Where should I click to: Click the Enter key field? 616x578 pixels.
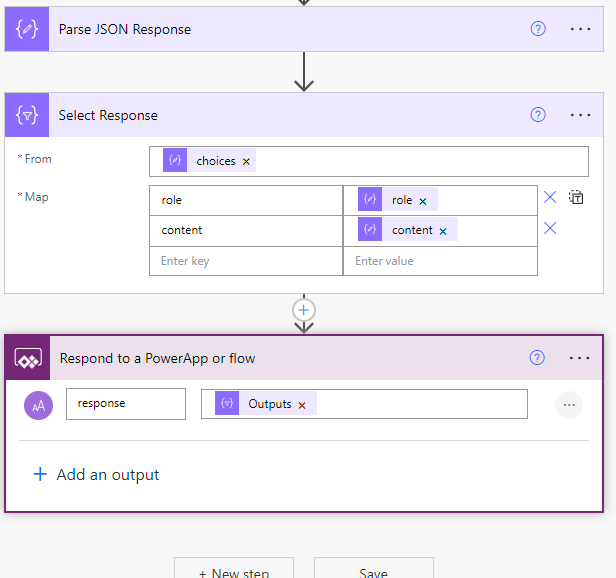pyautogui.click(x=246, y=261)
